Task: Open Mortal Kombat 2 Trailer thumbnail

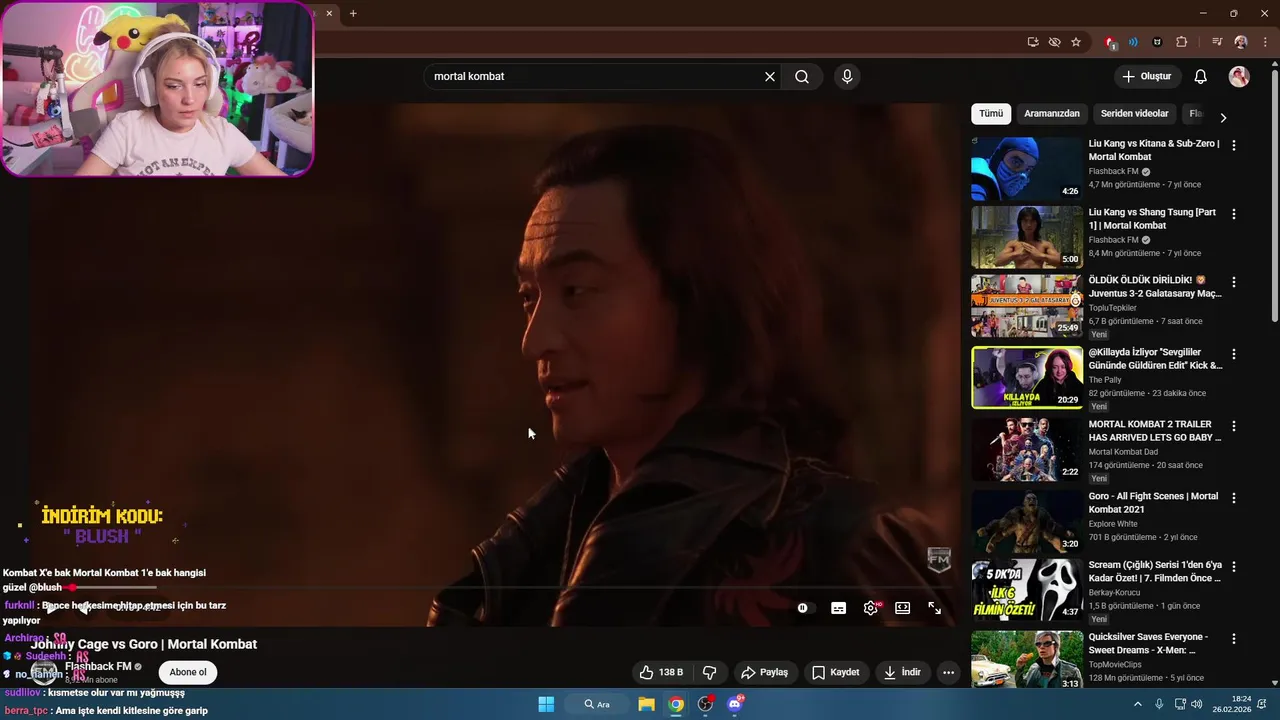Action: (1026, 450)
